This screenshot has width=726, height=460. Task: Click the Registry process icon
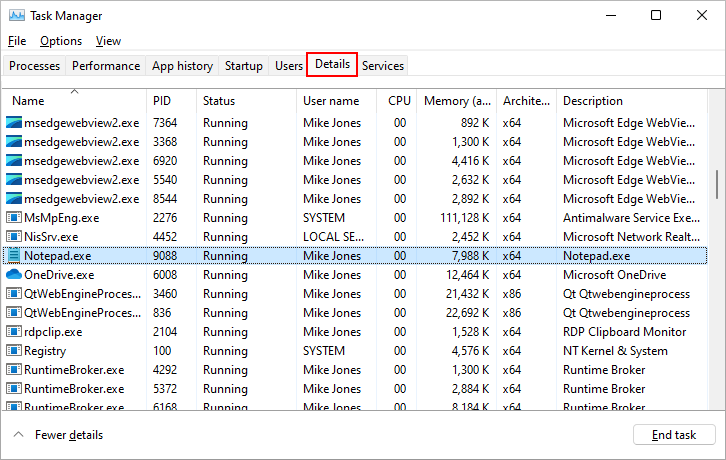[14, 351]
